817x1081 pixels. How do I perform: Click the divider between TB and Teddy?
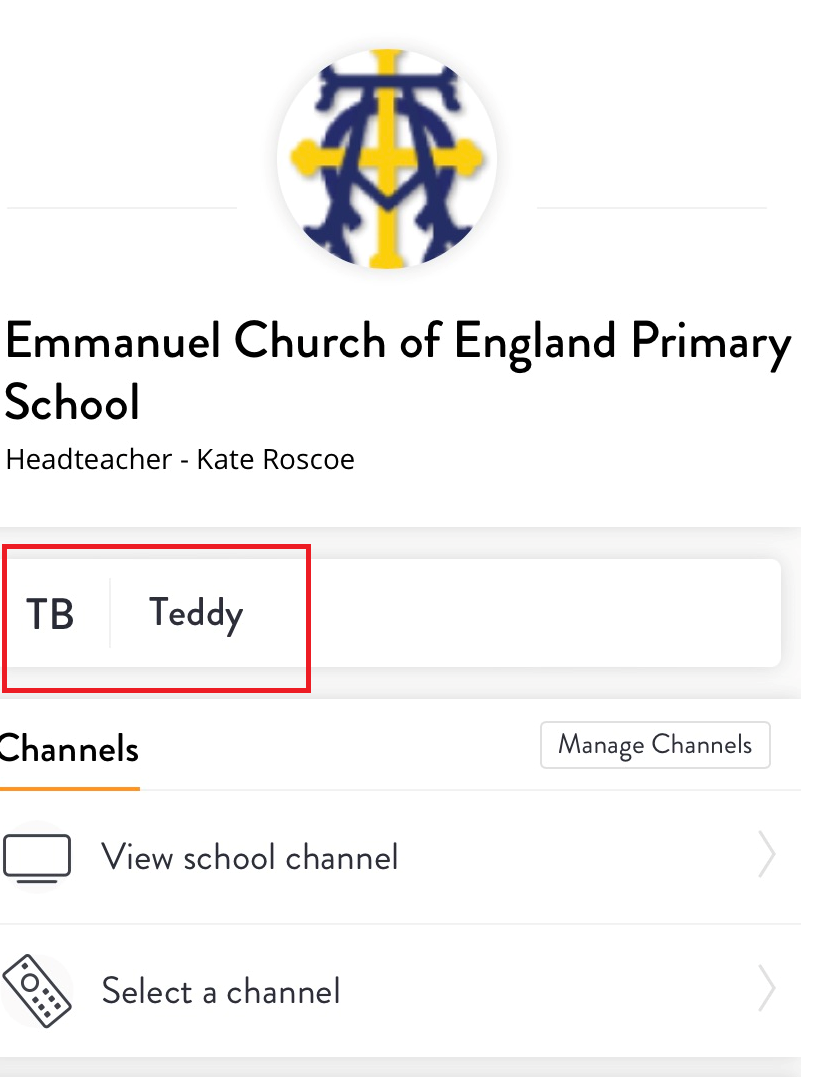(110, 613)
